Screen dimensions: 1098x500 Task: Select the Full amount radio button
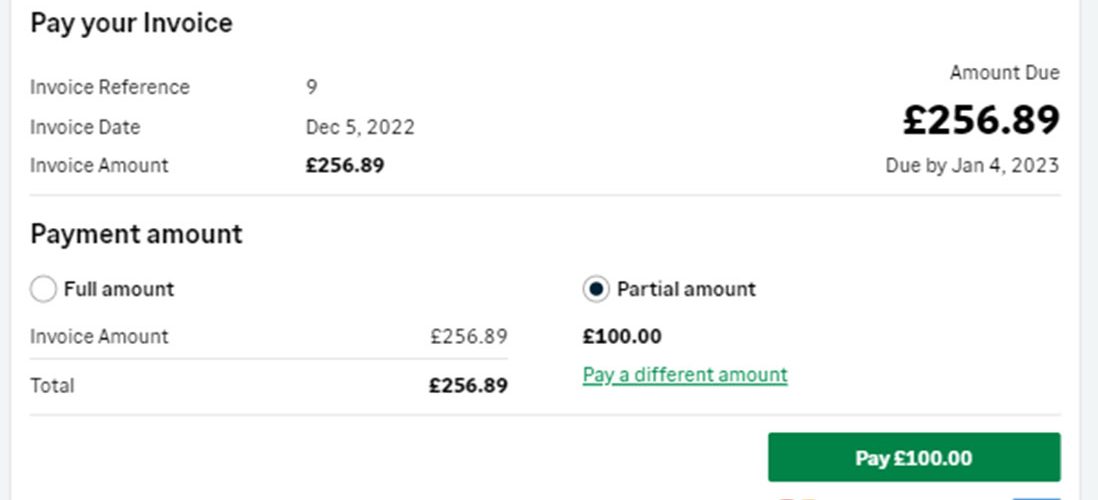43,289
